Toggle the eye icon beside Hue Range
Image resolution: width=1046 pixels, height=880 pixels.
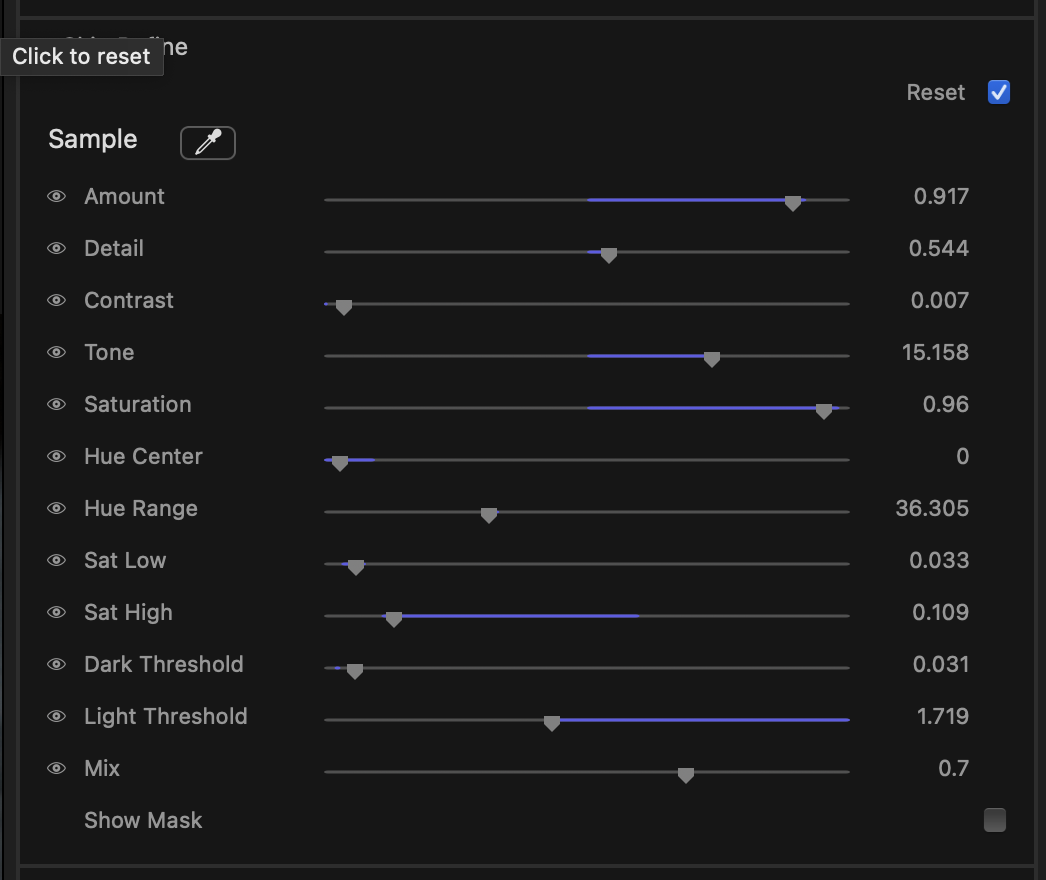(x=57, y=508)
